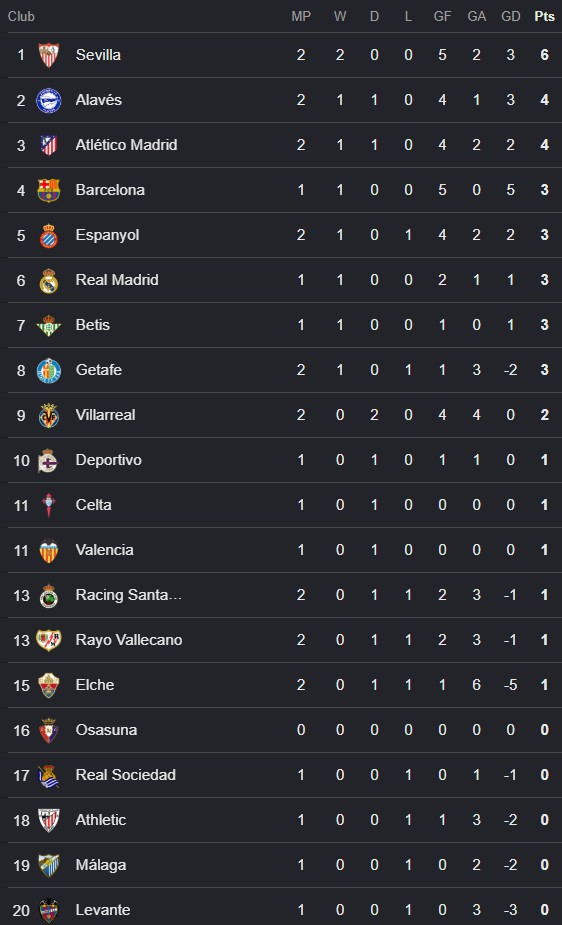Open the Rayo Vallecano team link

pos(129,640)
